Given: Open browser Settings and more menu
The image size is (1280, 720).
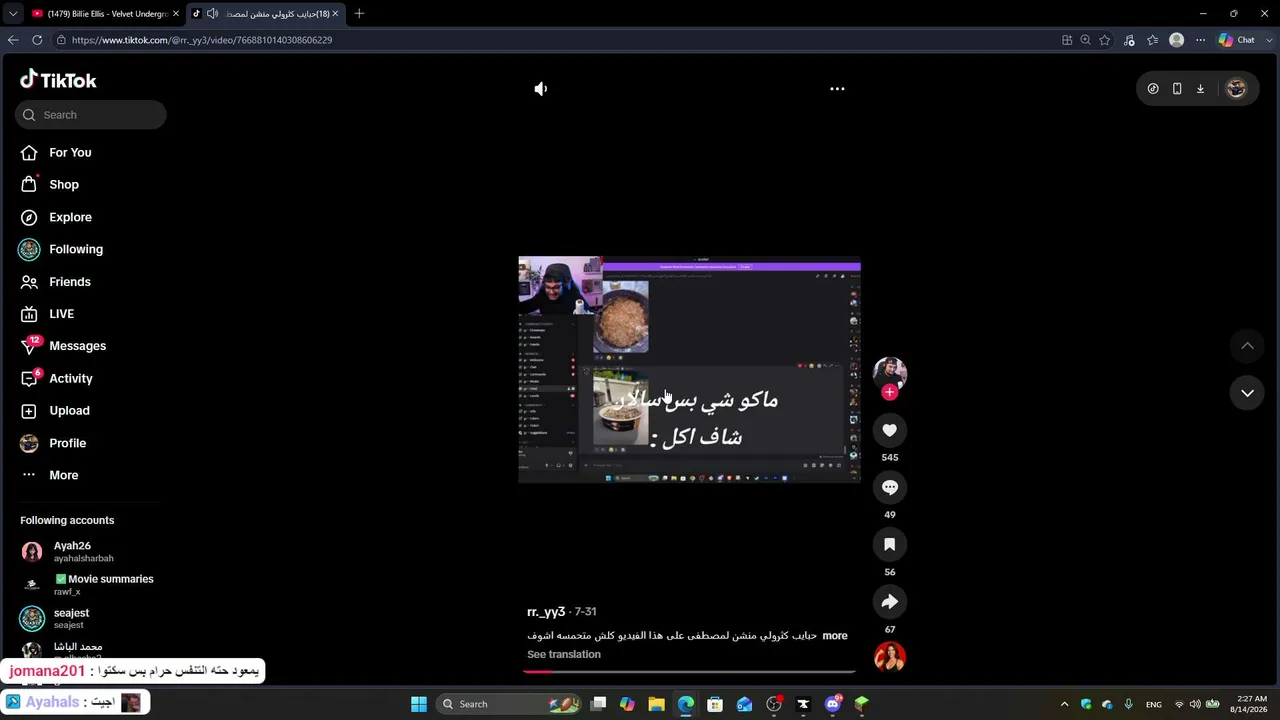Looking at the screenshot, I should click(1201, 40).
